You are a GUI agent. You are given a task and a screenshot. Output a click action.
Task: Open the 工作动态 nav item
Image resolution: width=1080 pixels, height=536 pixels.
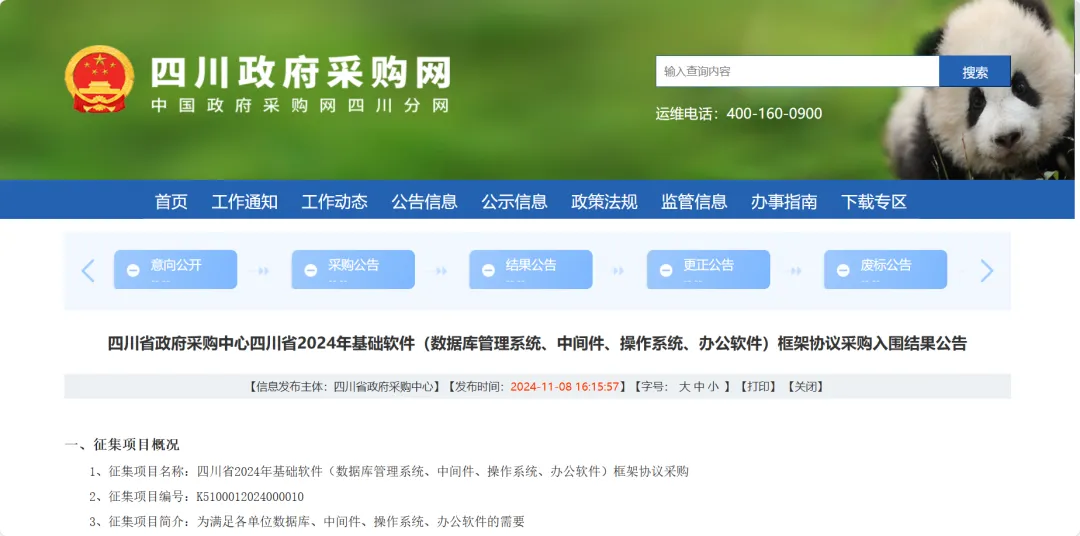[x=334, y=201]
